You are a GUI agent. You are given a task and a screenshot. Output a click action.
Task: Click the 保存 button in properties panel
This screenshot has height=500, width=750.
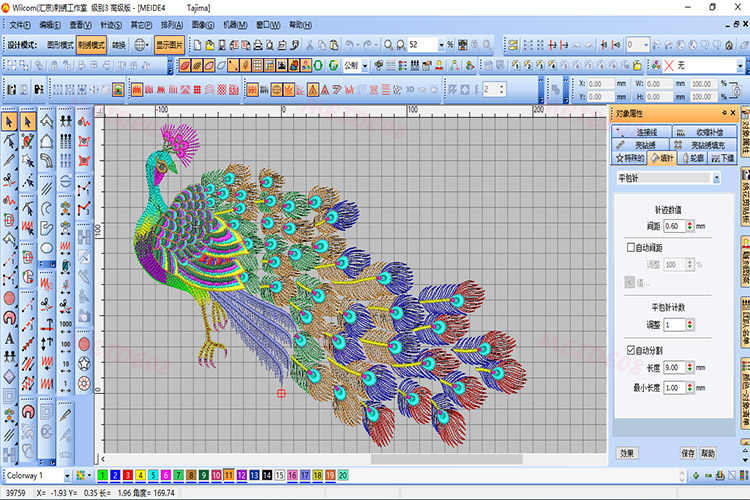pyautogui.click(x=688, y=453)
